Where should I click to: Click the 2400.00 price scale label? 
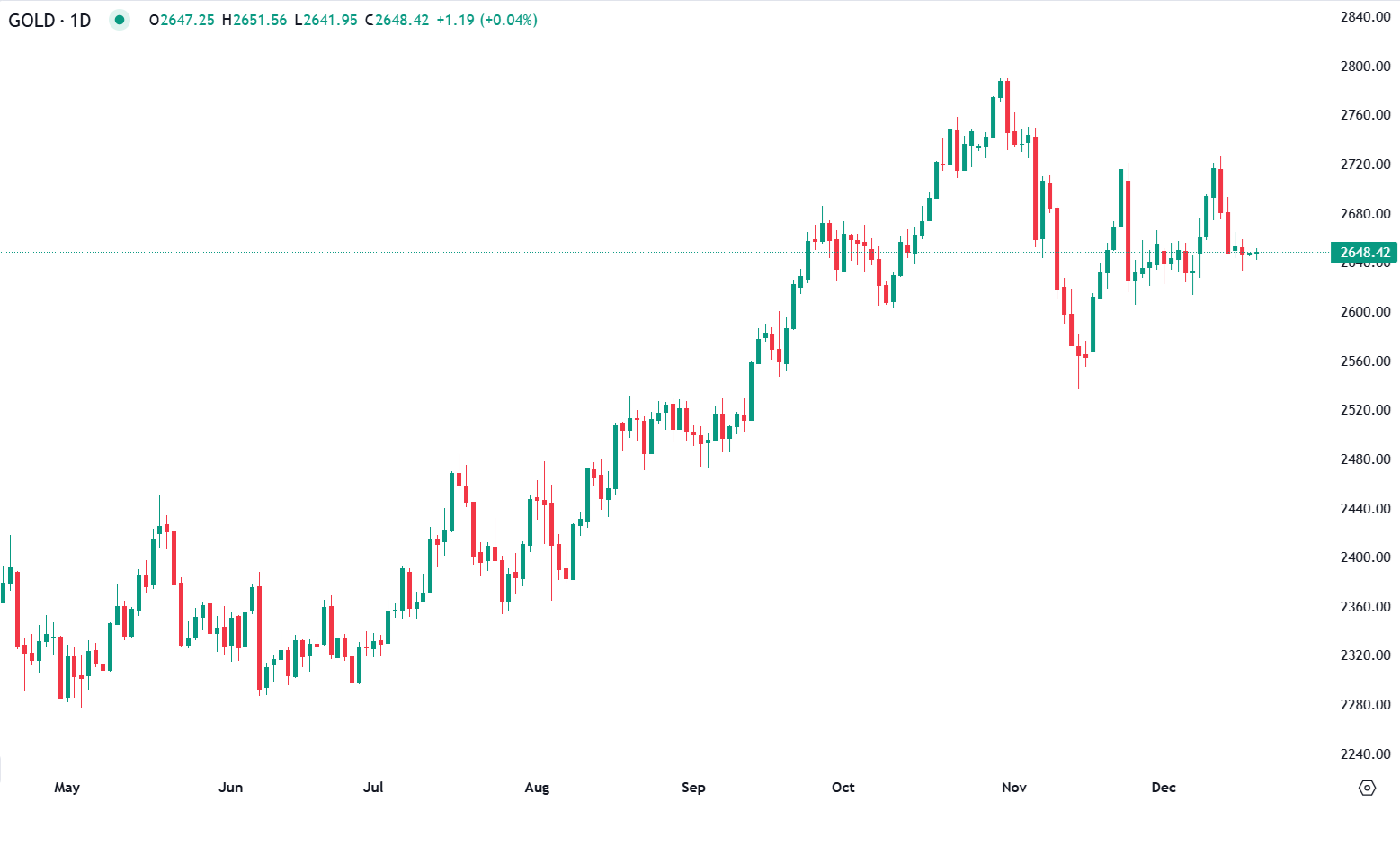[x=1365, y=557]
